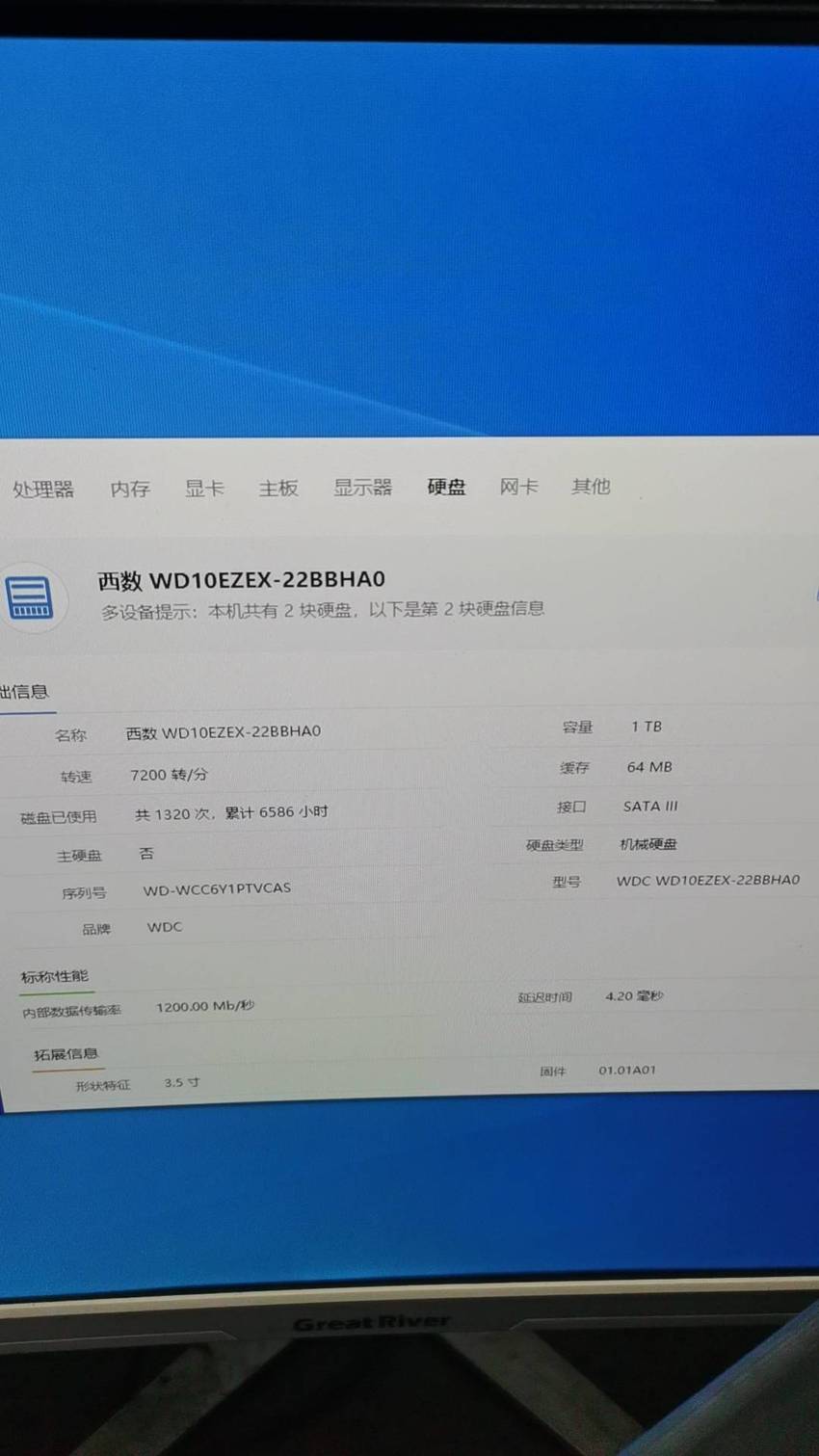Click the usage value 共 1320 次, 累计 6586 小时
Image resolution: width=819 pixels, height=1456 pixels.
[x=231, y=813]
